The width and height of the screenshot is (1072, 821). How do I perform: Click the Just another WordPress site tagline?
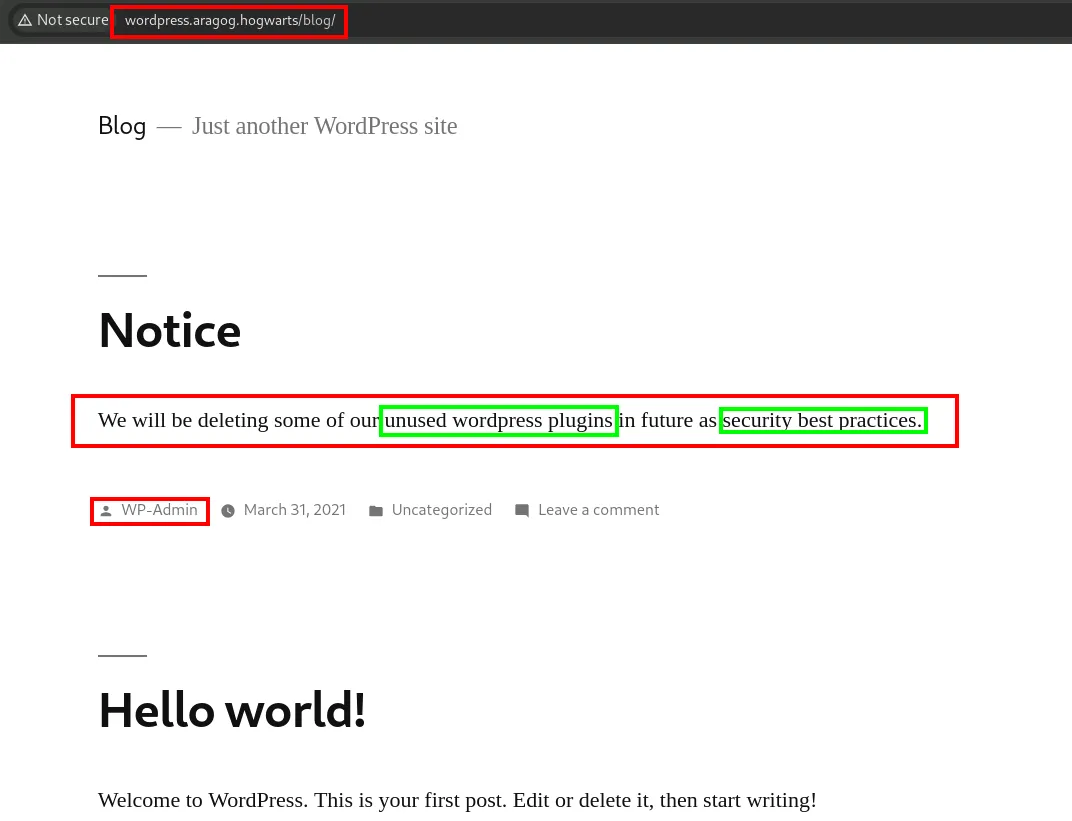(x=324, y=126)
